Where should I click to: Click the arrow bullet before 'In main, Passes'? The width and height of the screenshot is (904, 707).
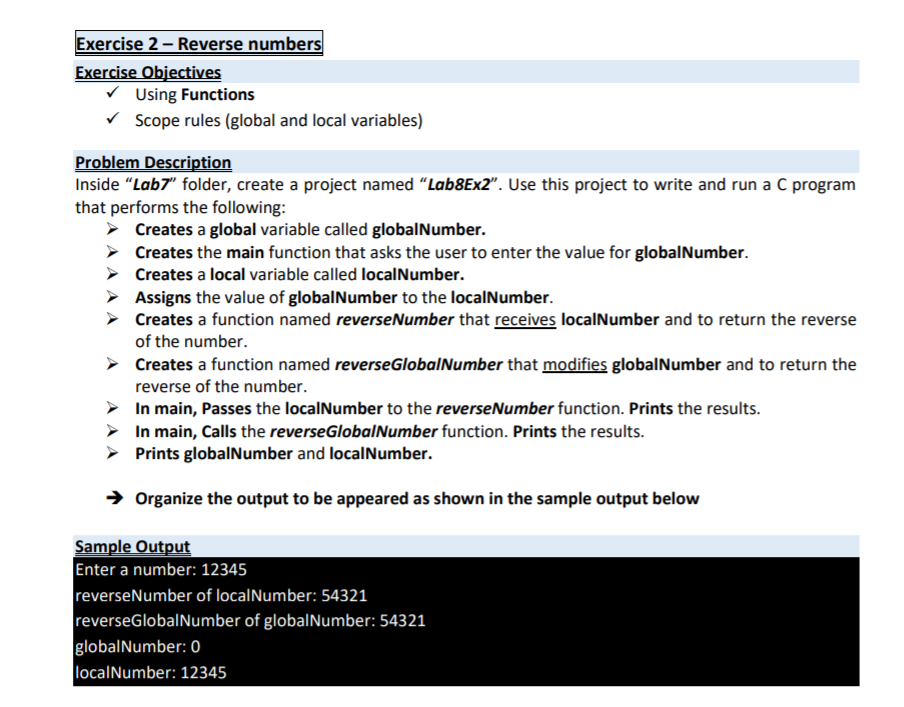click(x=112, y=408)
